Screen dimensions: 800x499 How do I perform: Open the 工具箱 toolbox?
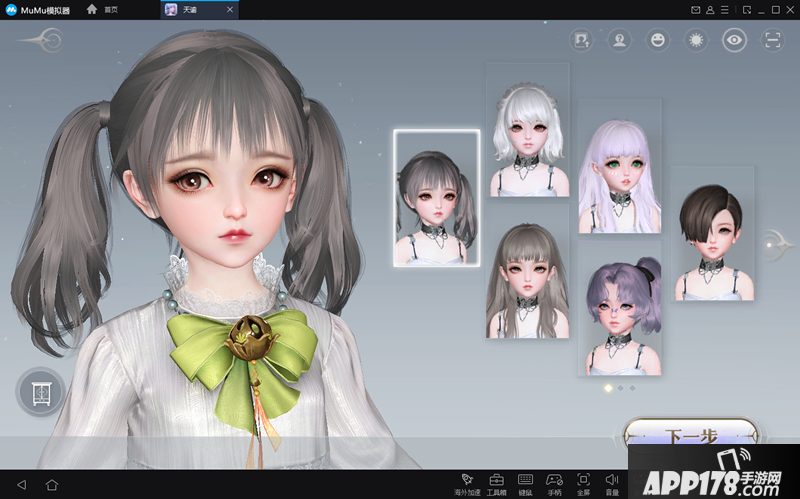pyautogui.click(x=496, y=484)
